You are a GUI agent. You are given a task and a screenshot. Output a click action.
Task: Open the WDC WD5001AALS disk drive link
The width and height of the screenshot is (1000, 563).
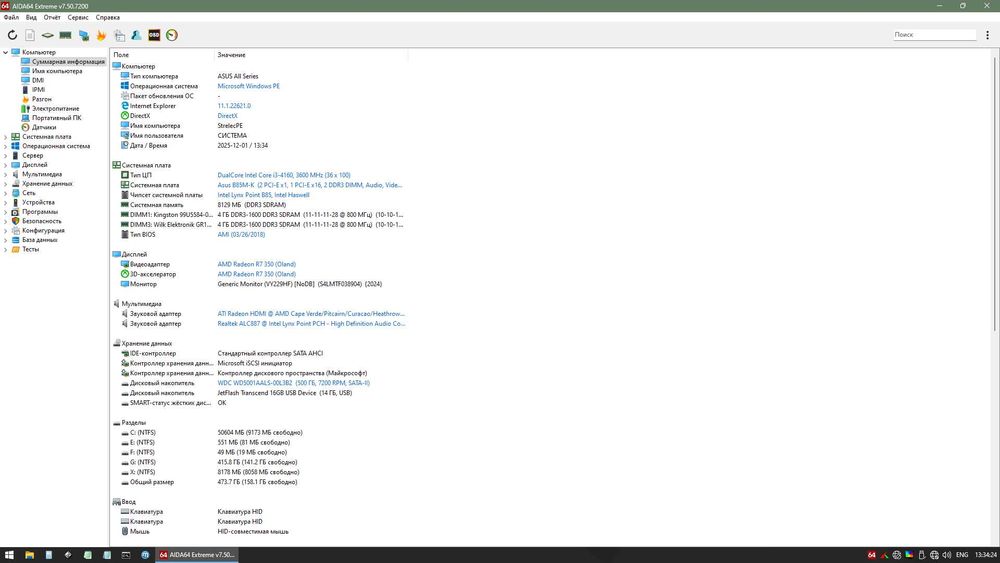coord(293,383)
